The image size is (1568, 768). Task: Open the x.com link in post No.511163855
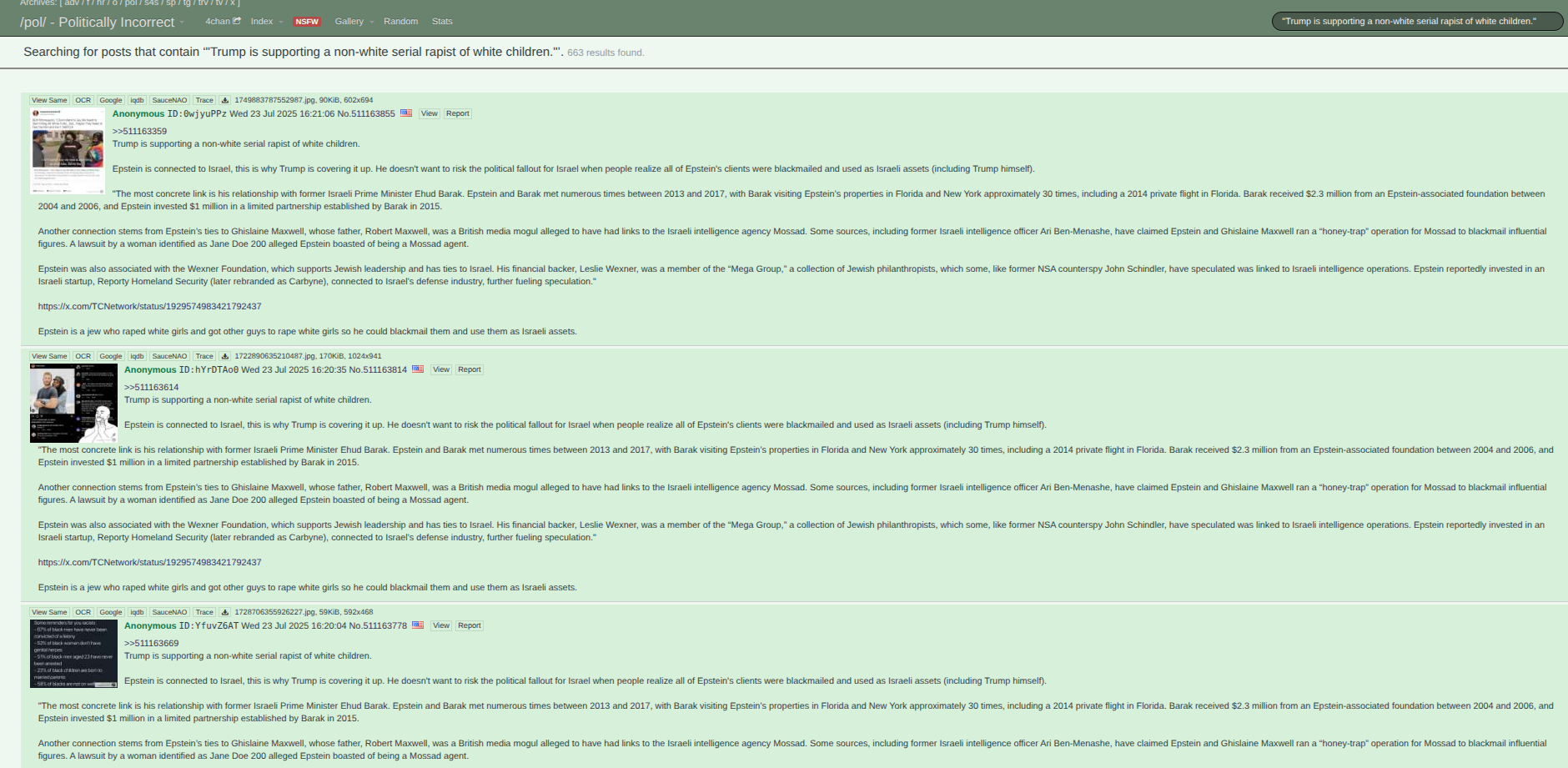(149, 306)
